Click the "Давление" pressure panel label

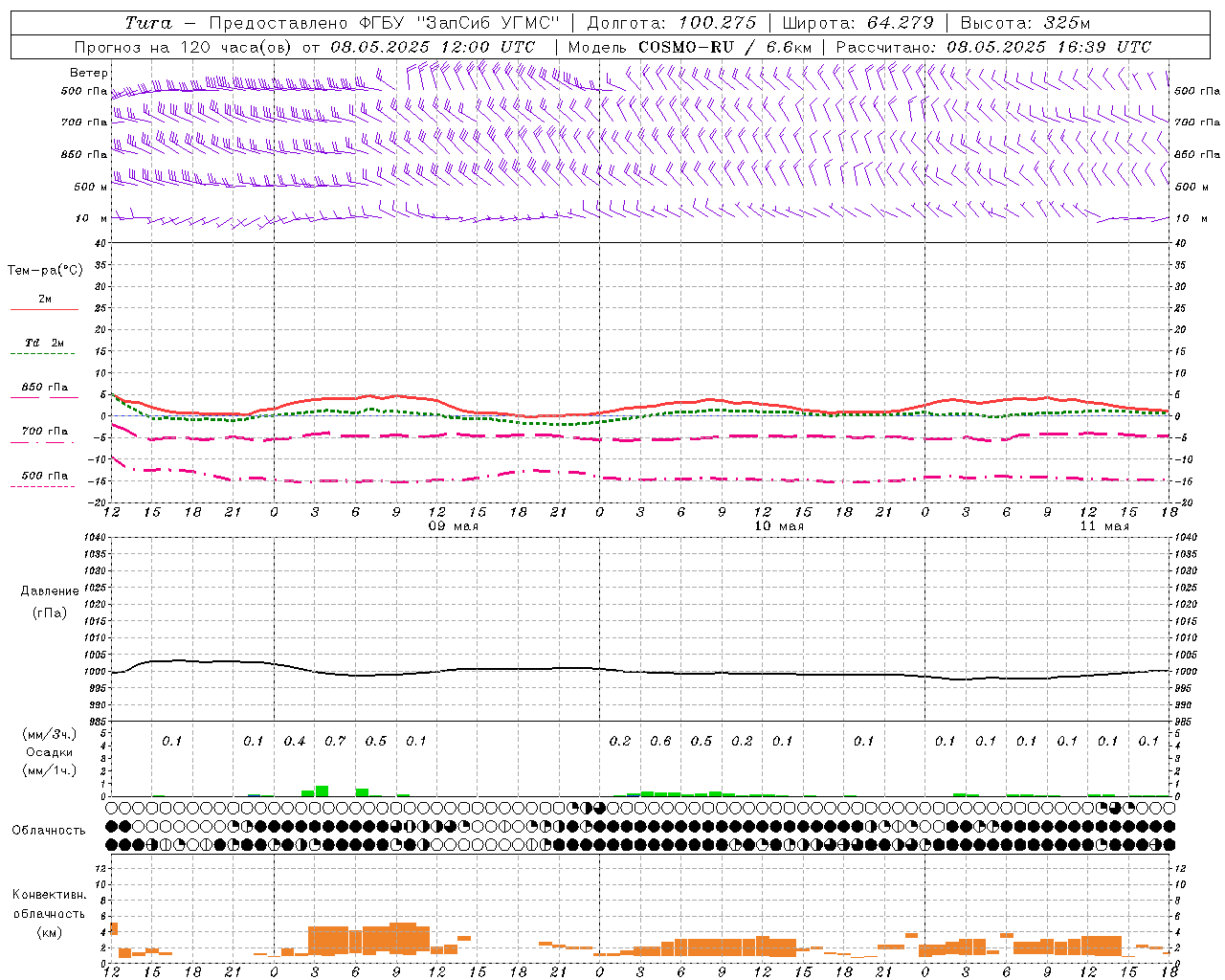pos(50,591)
